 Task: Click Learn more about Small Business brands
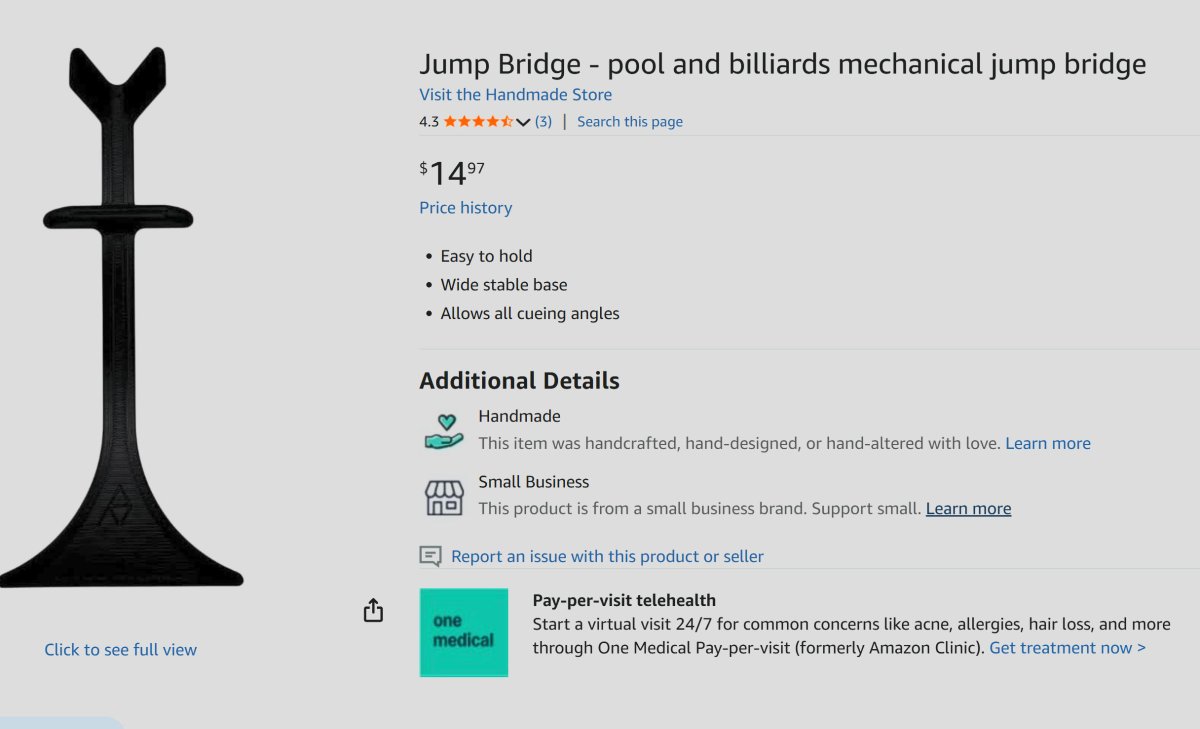968,508
